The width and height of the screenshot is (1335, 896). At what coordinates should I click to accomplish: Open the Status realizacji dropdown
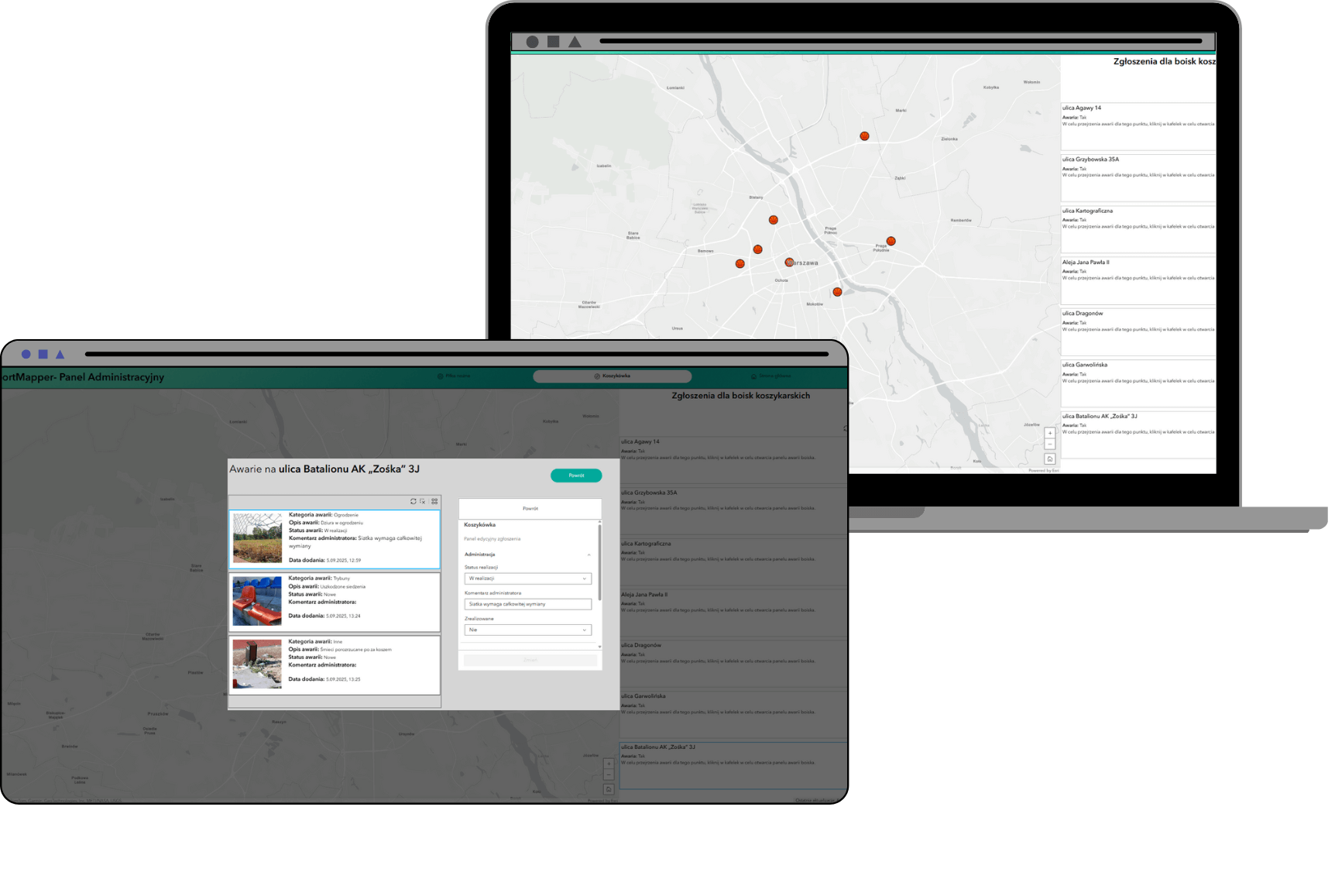(528, 578)
